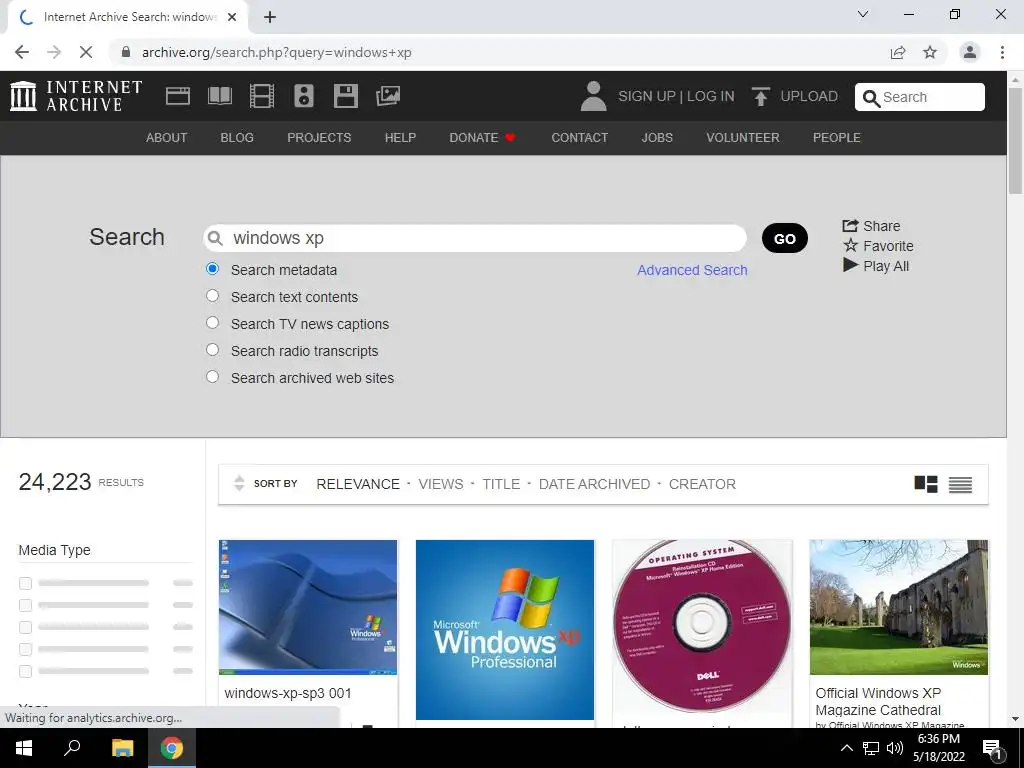Select Search metadata radio button

click(x=212, y=268)
